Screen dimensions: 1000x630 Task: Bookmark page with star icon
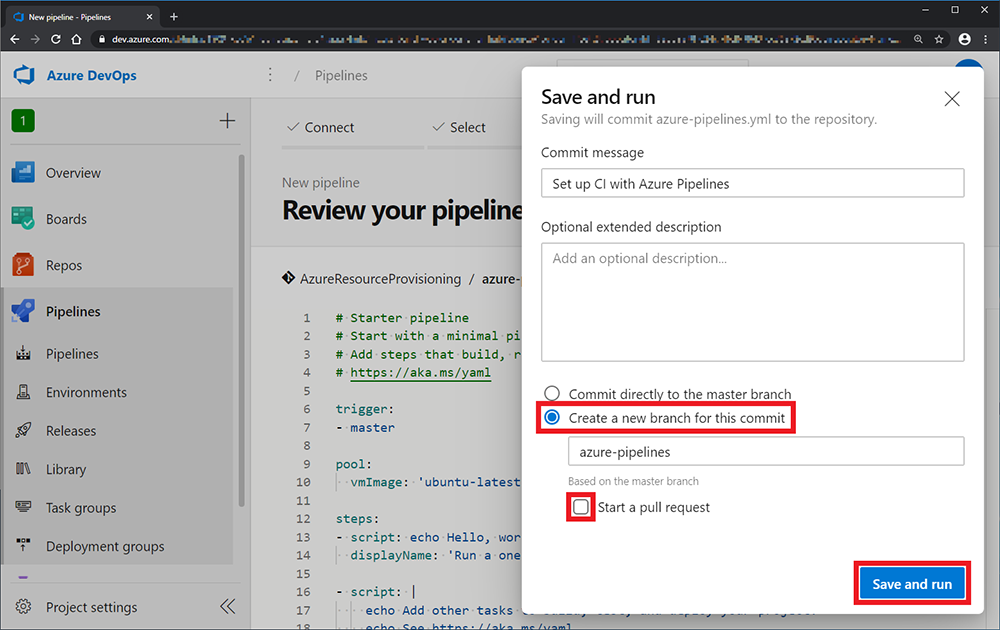click(x=939, y=39)
